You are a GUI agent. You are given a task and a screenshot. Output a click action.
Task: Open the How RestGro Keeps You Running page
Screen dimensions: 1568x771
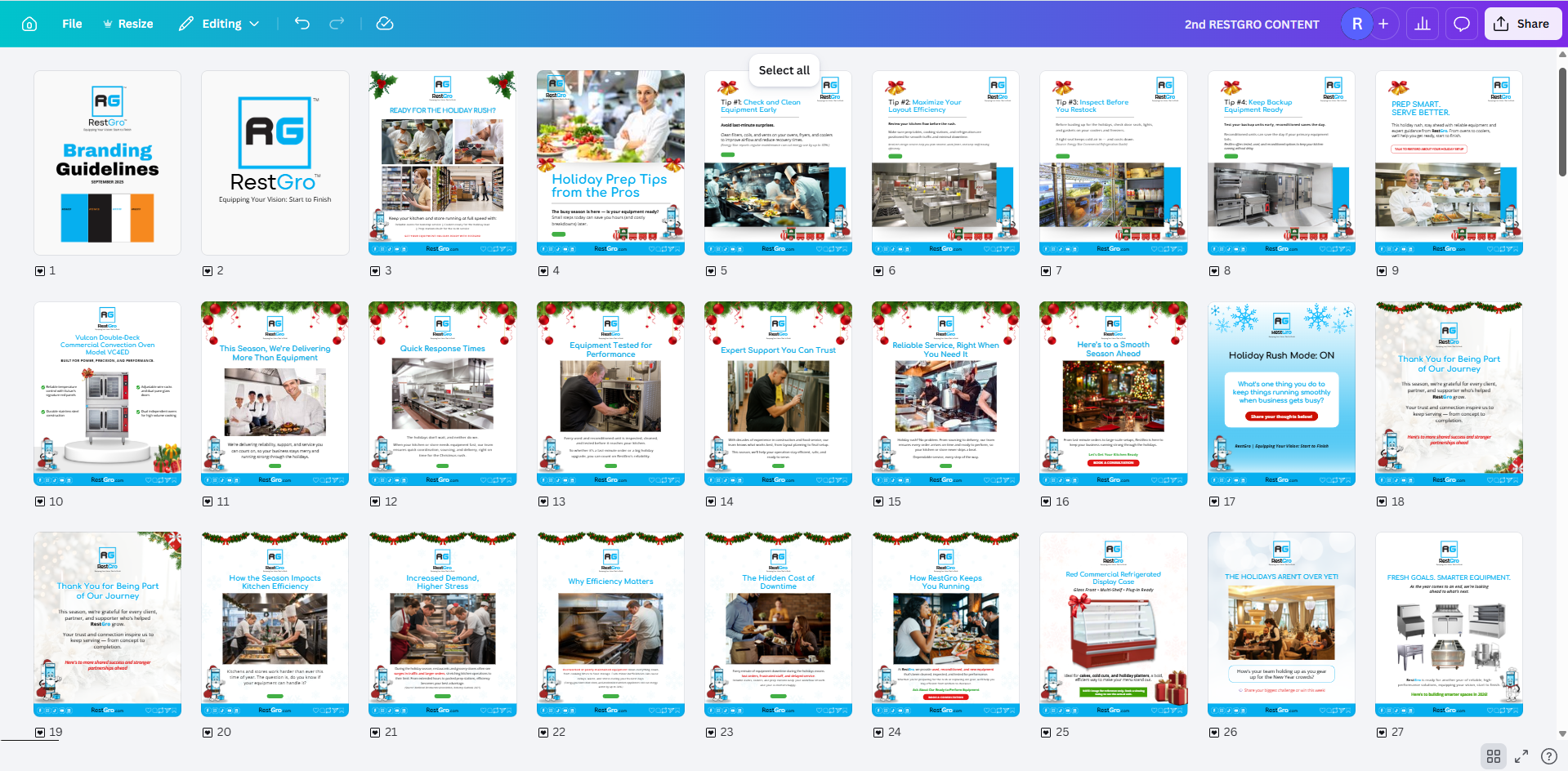pyautogui.click(x=946, y=625)
